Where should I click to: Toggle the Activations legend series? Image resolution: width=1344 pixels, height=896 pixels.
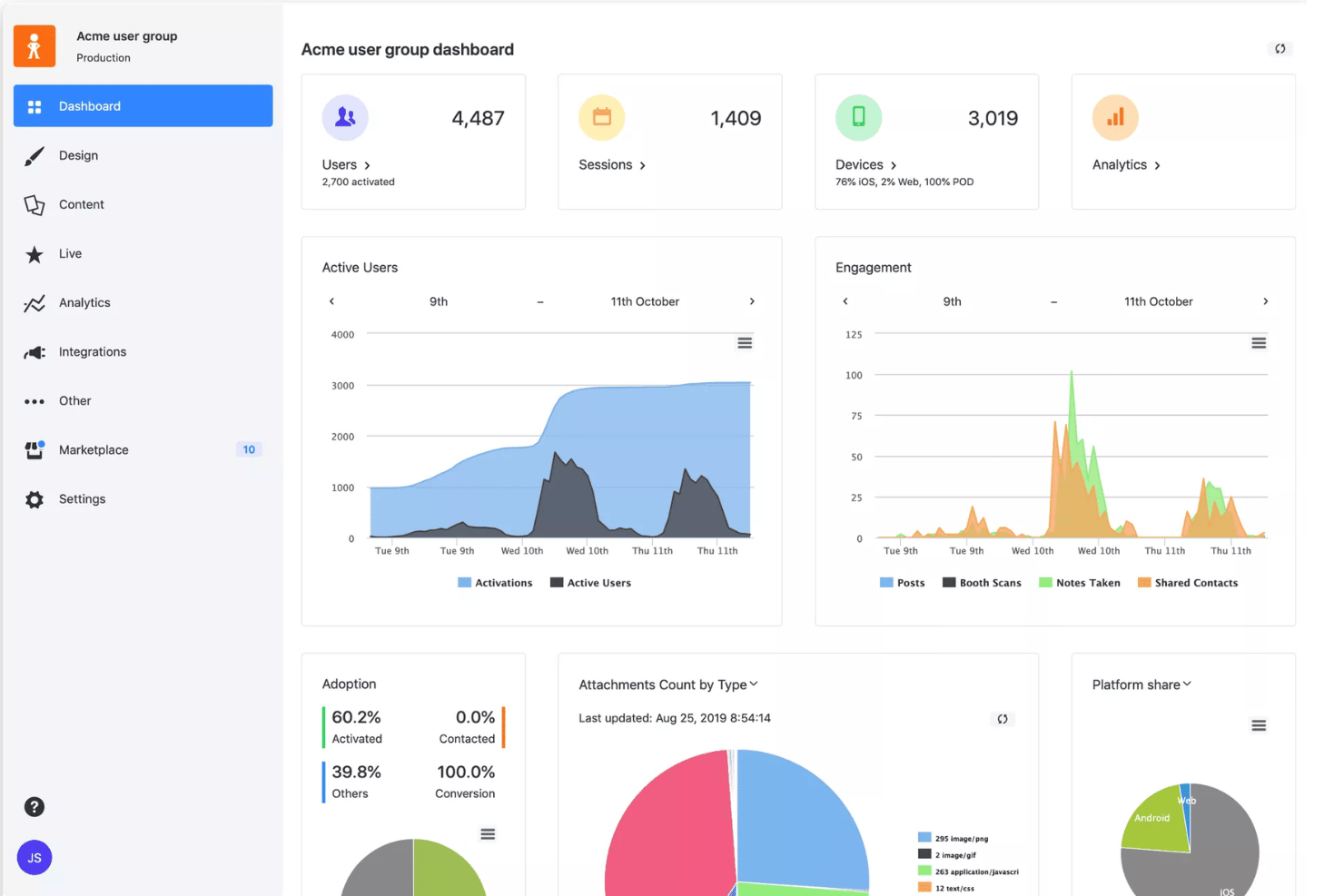click(x=496, y=583)
